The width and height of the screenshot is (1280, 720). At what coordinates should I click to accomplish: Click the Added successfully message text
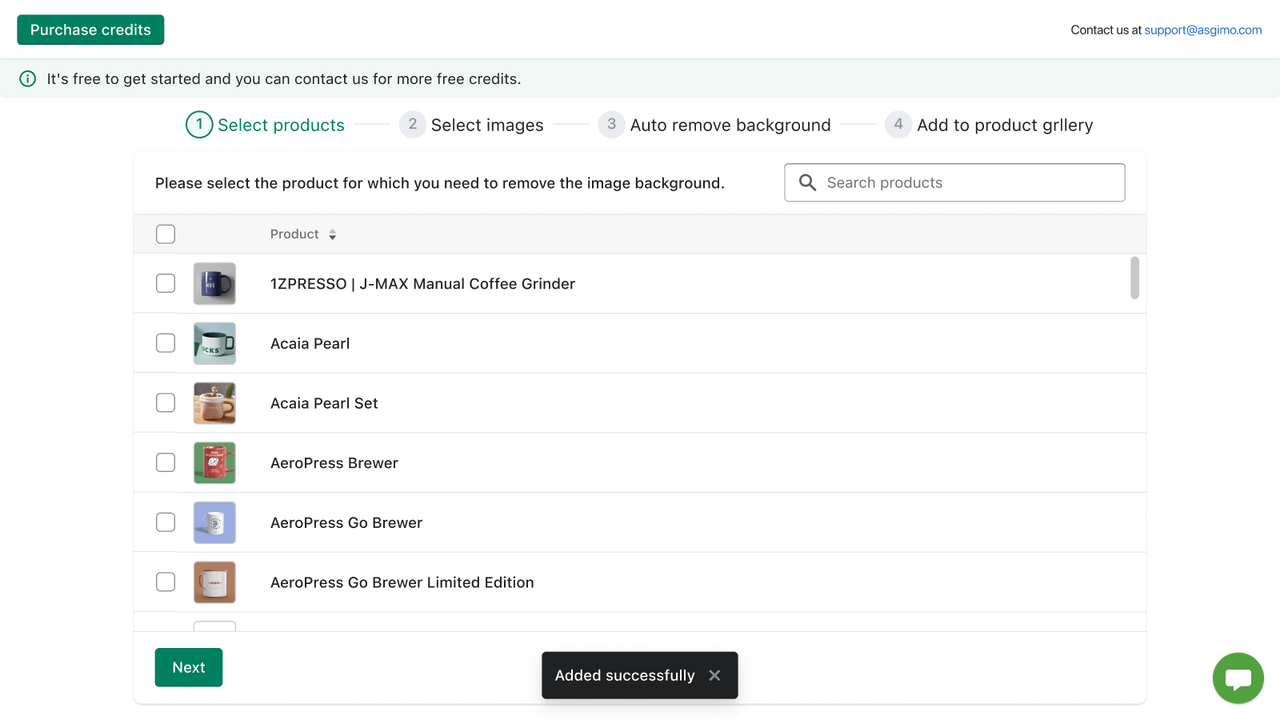624,675
